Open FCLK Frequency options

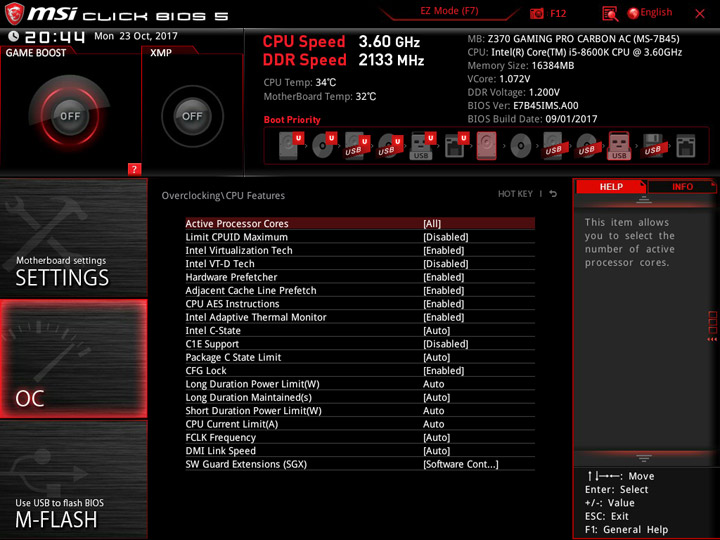point(360,437)
